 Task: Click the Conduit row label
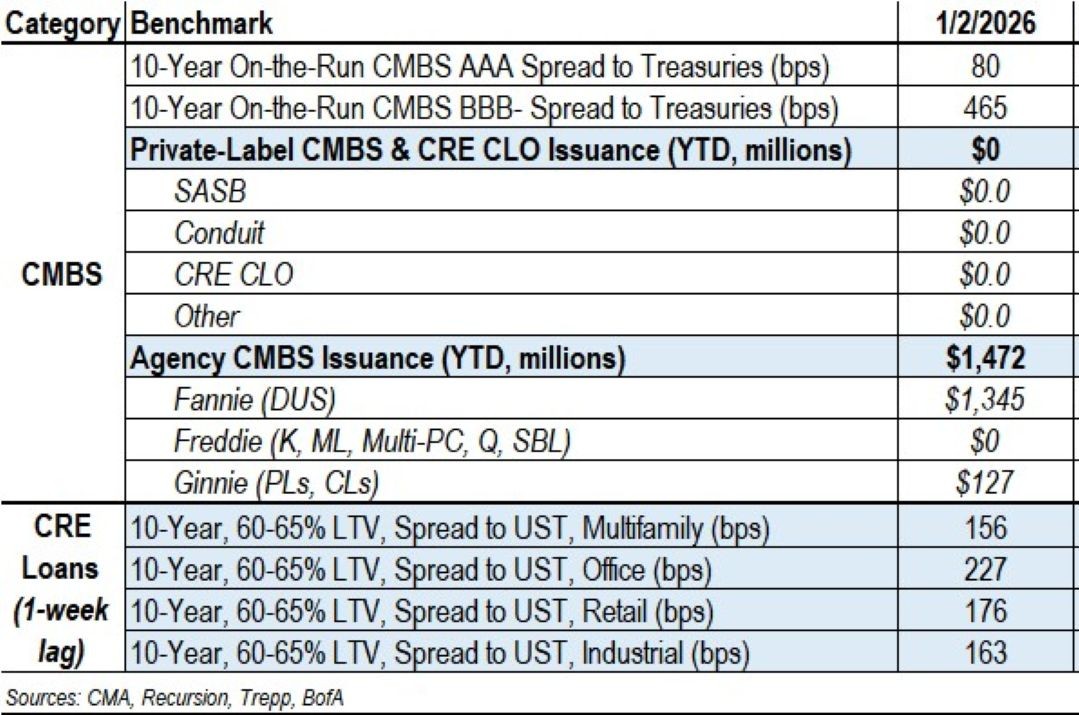click(219, 233)
